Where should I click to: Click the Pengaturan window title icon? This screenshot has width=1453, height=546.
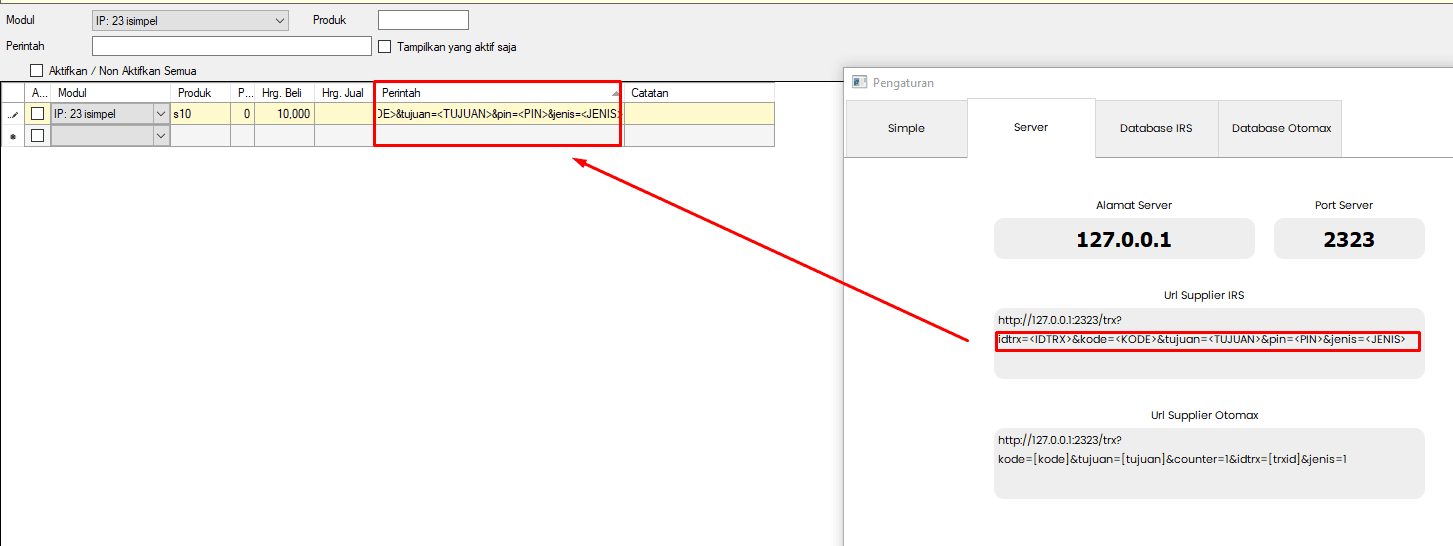pyautogui.click(x=858, y=82)
